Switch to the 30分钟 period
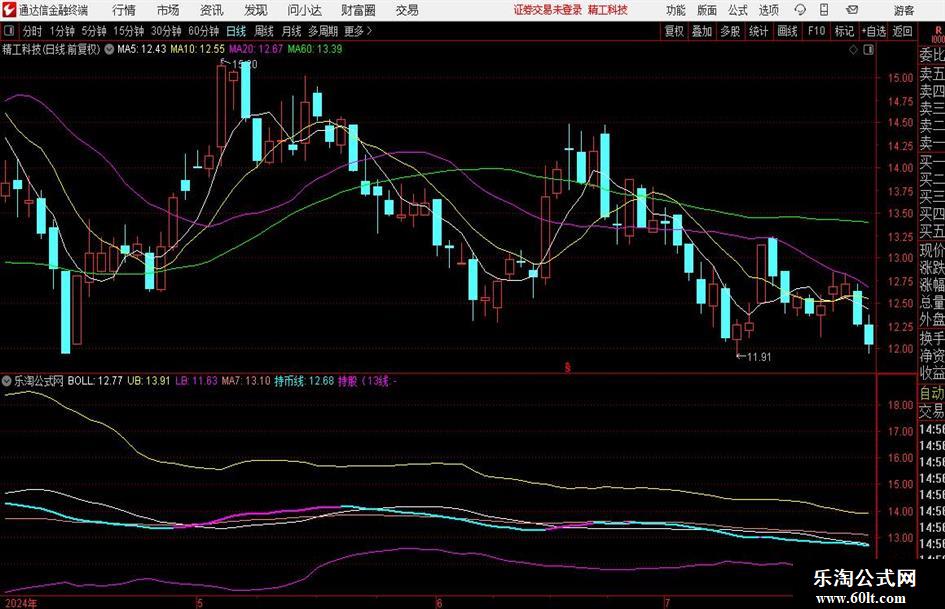Screen dimensions: 945x609 pos(166,31)
